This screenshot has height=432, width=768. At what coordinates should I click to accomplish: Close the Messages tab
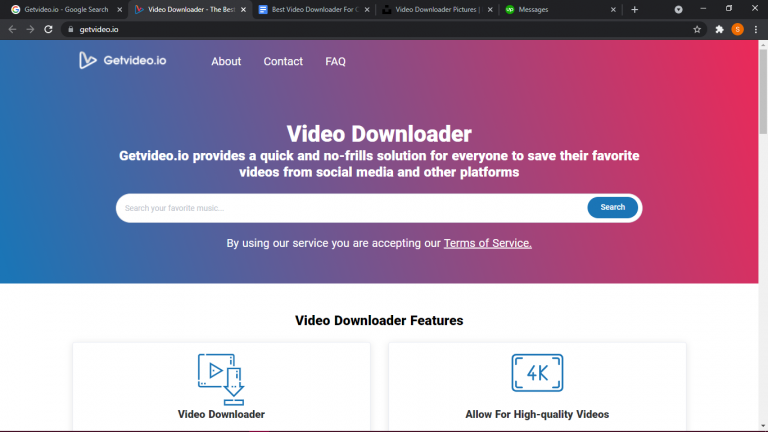tap(613, 9)
